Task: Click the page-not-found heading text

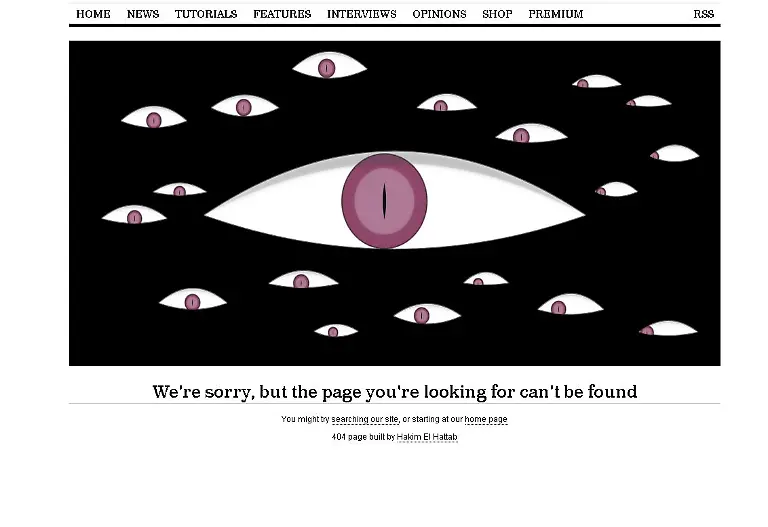Action: (x=395, y=392)
